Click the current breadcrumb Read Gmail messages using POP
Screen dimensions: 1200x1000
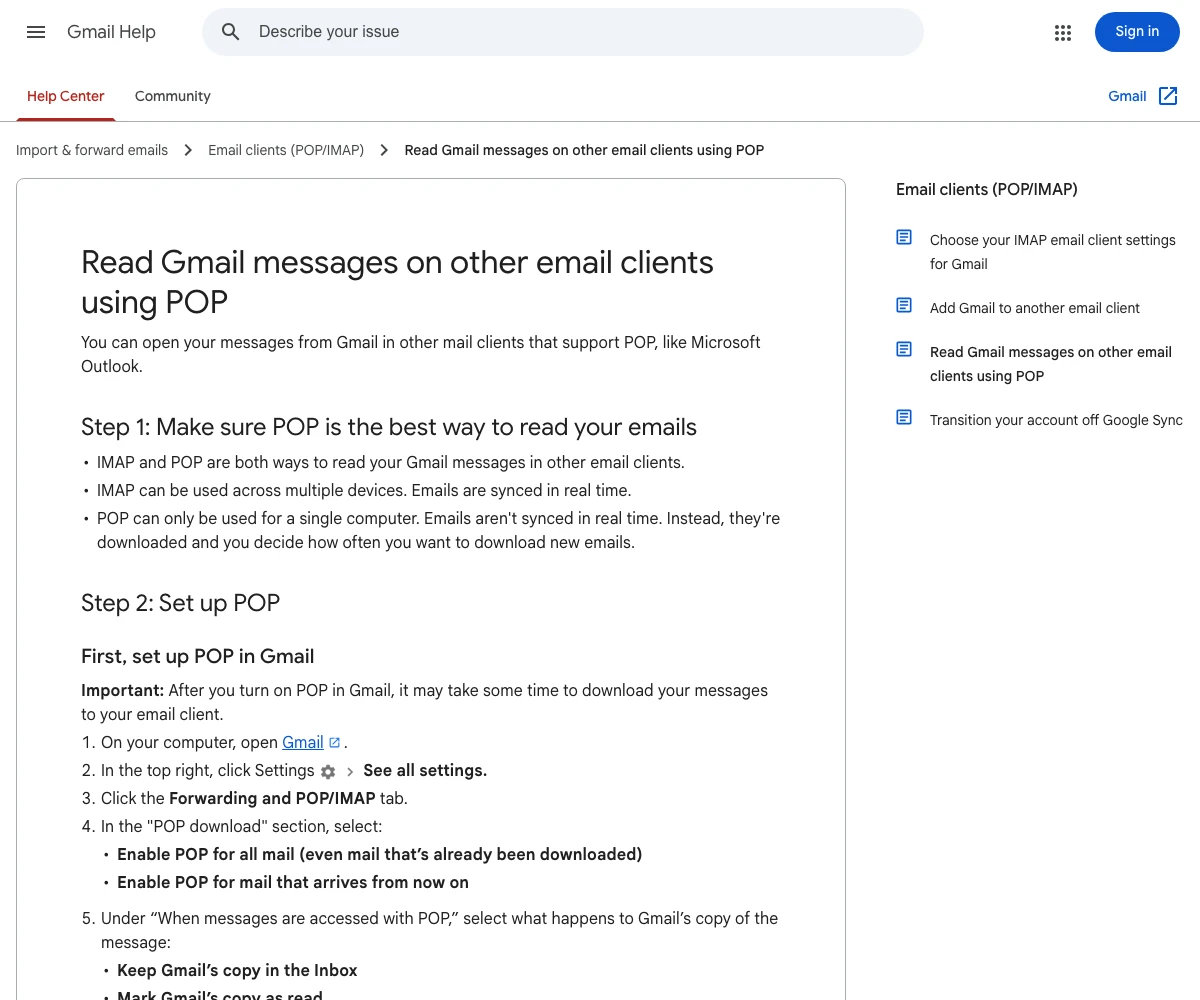[584, 150]
